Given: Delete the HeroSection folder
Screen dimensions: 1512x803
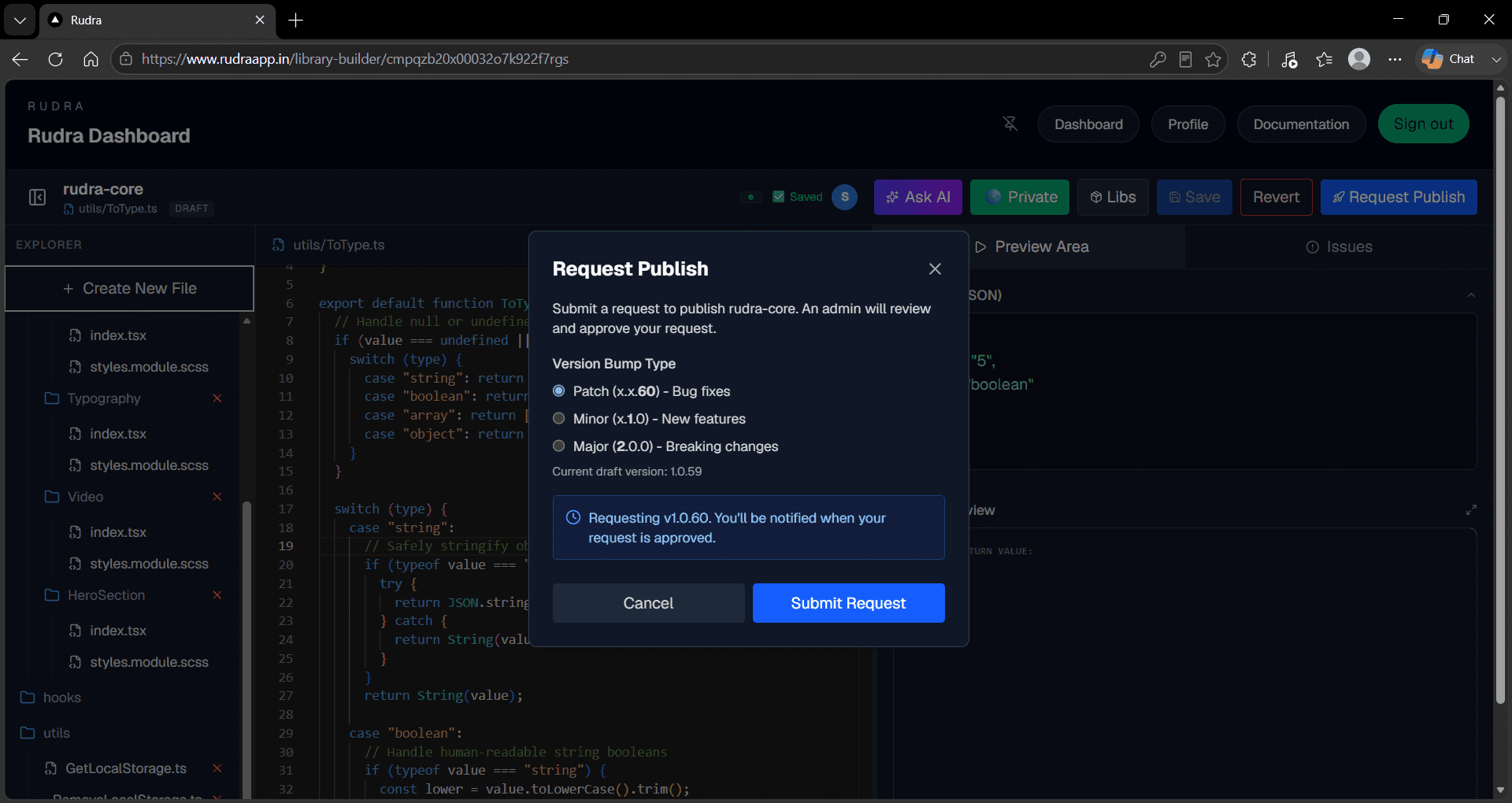Looking at the screenshot, I should click(217, 595).
